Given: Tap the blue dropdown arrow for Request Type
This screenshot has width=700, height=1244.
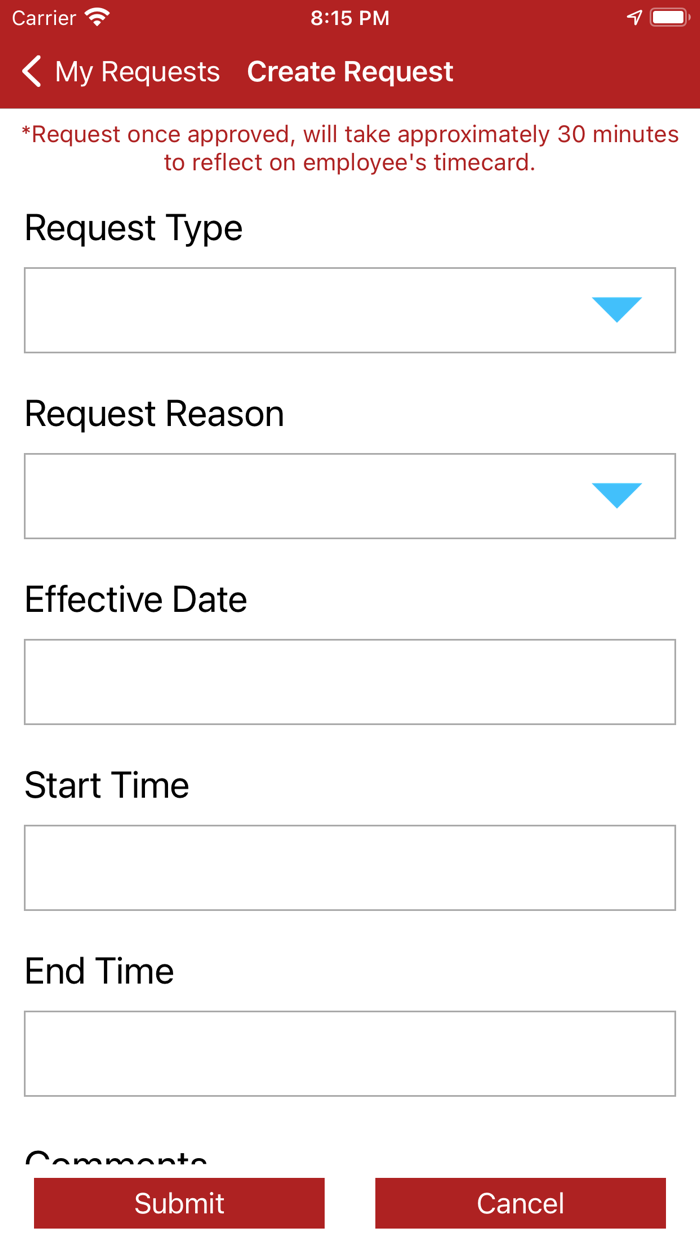Looking at the screenshot, I should pyautogui.click(x=617, y=309).
